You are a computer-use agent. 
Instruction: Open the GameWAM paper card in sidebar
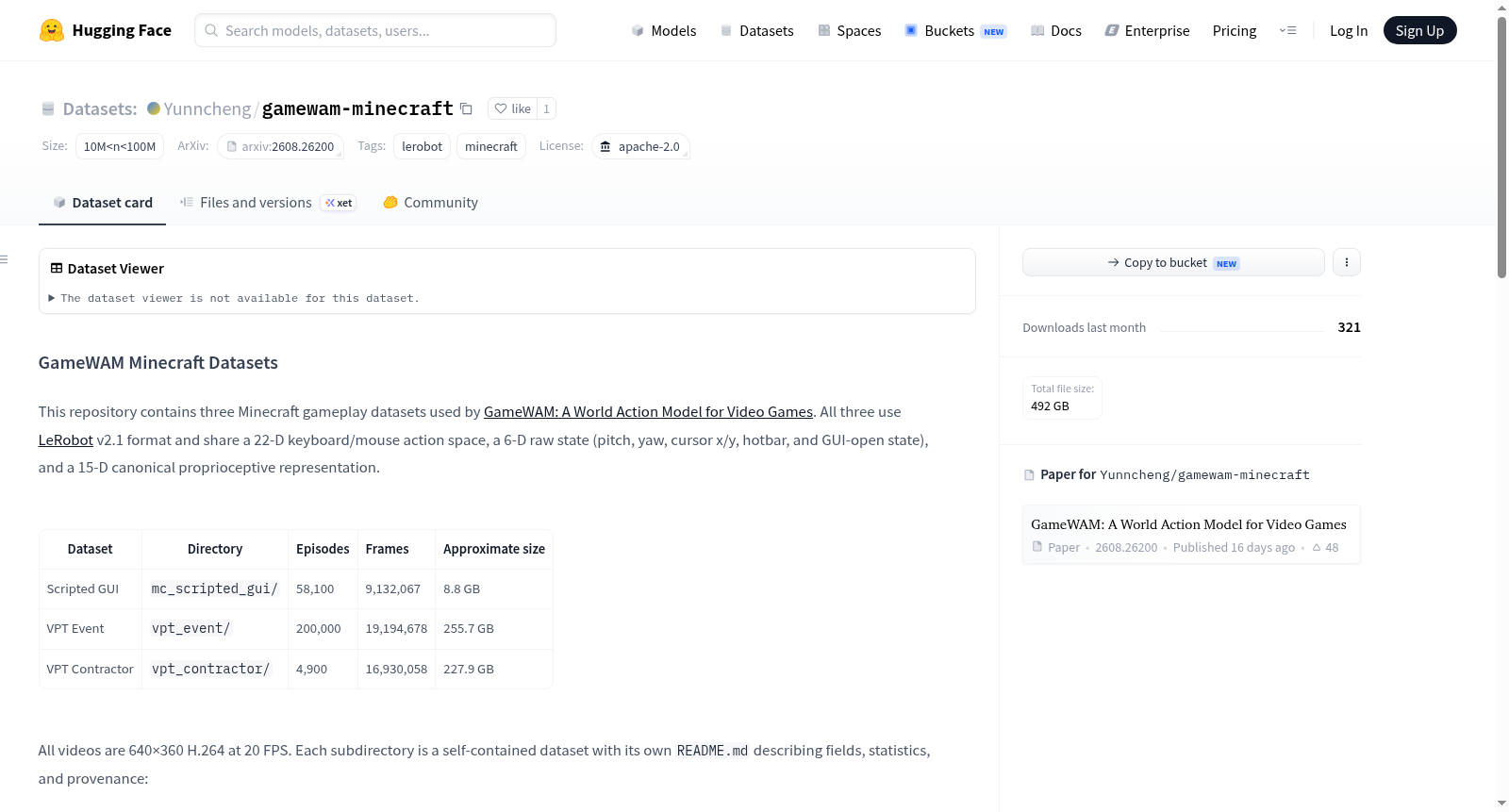coord(1191,535)
